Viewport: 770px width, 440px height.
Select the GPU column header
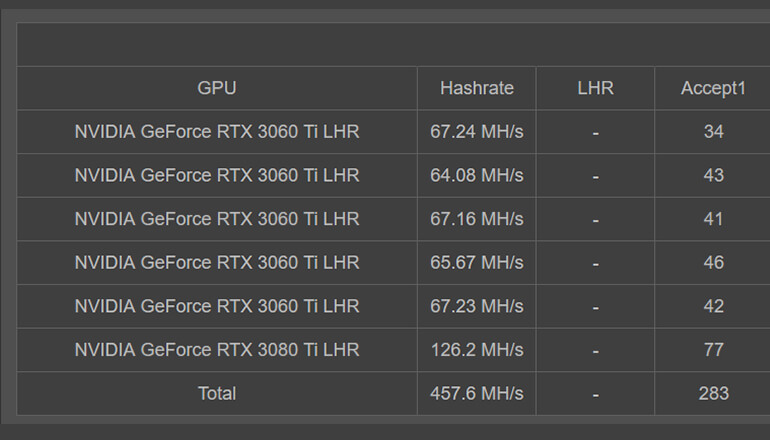click(x=217, y=88)
